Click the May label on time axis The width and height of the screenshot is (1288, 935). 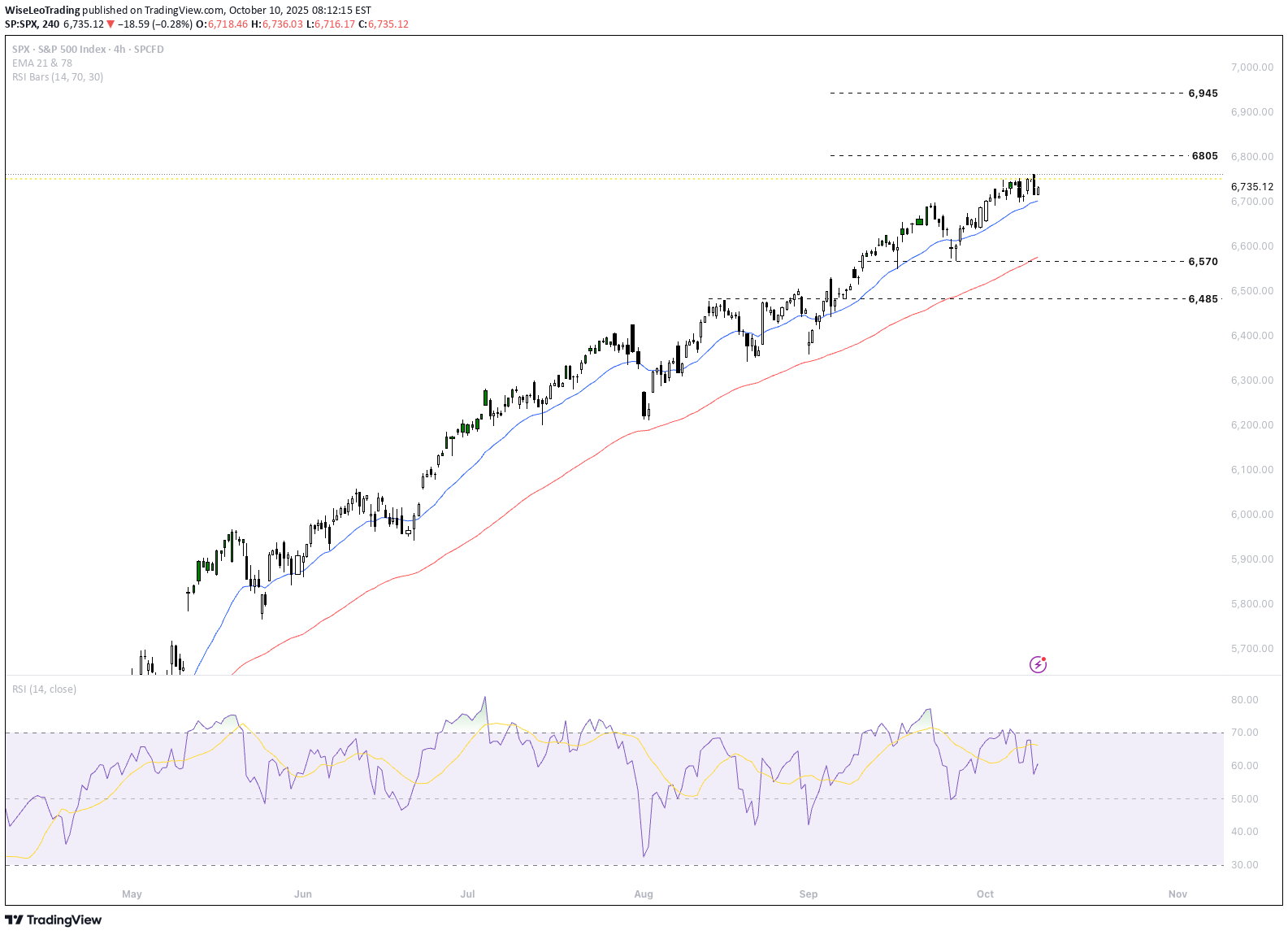(132, 894)
